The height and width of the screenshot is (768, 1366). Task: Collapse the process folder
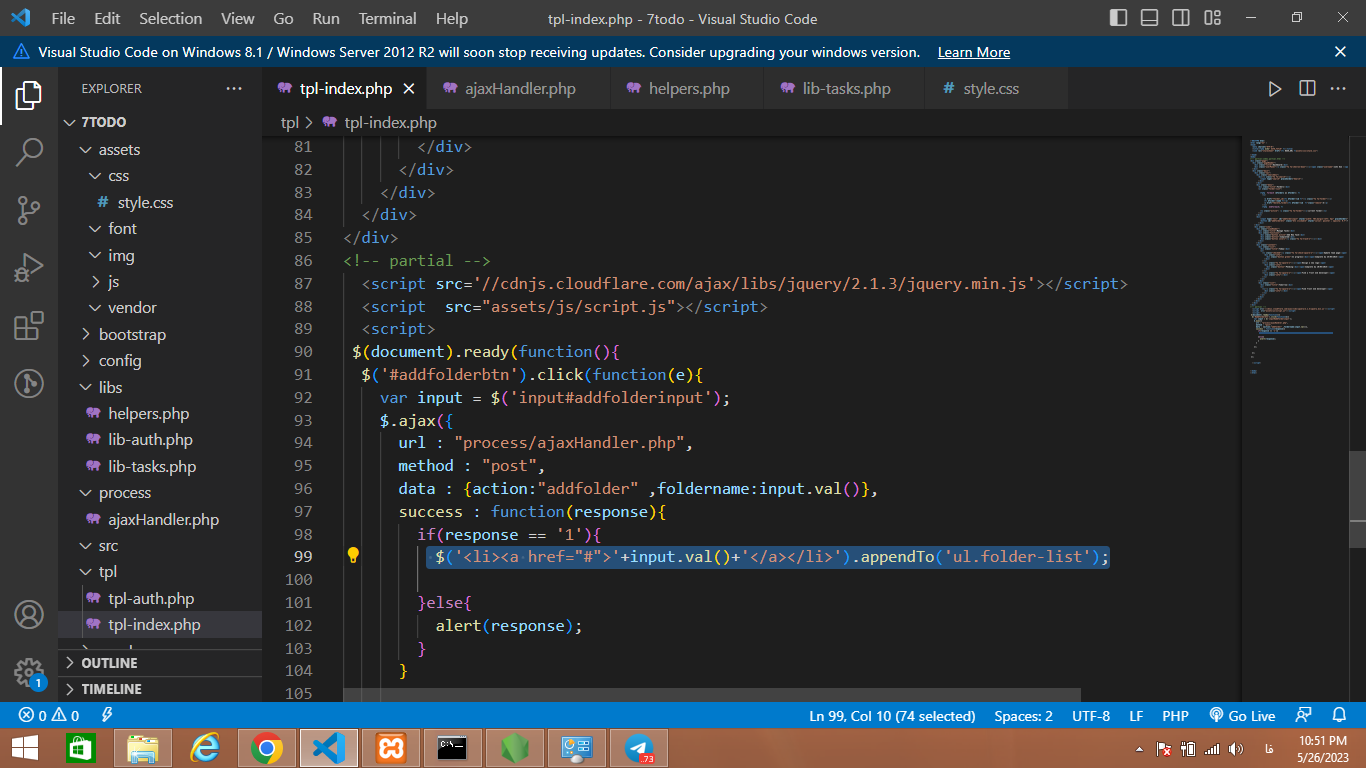click(x=160, y=493)
